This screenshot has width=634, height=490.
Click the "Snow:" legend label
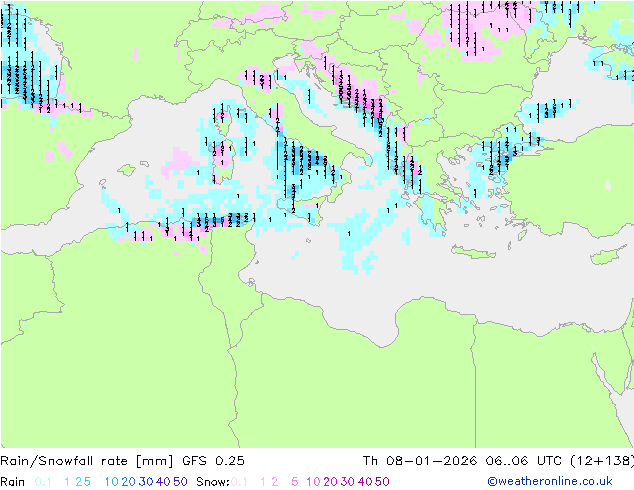click(x=213, y=482)
